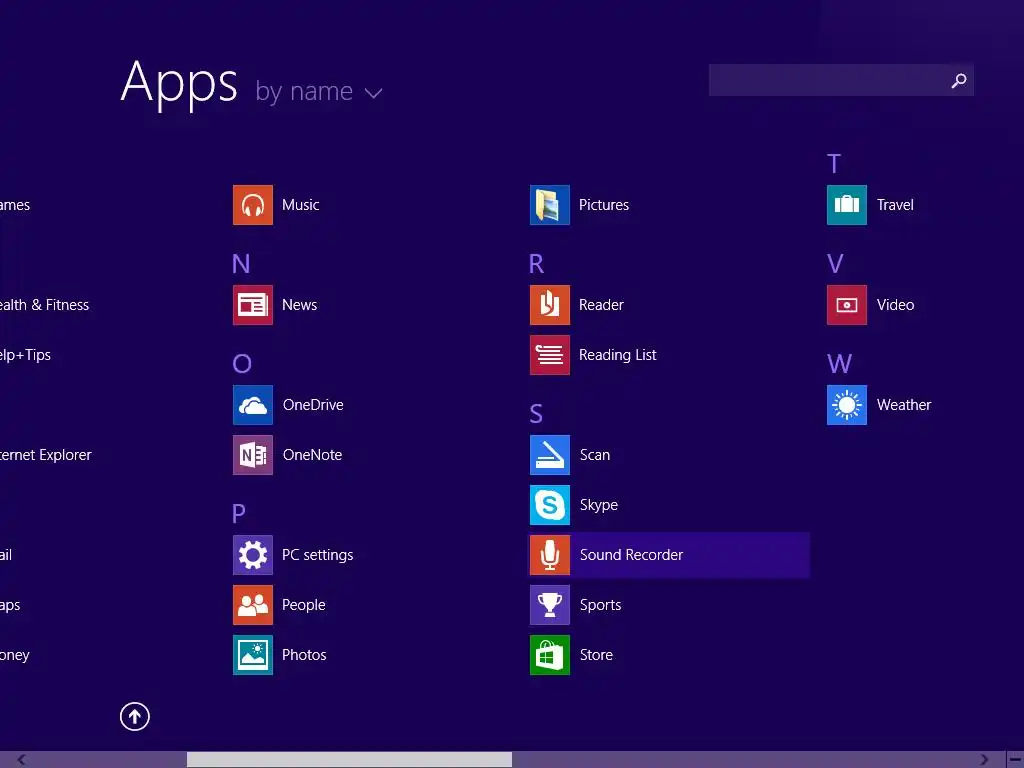Go back to Start with up arrow

135,716
